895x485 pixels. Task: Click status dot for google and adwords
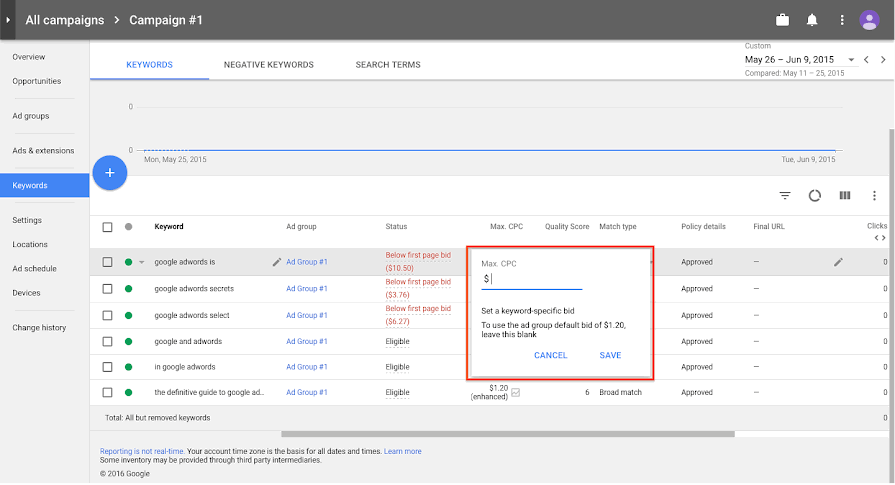tap(128, 342)
